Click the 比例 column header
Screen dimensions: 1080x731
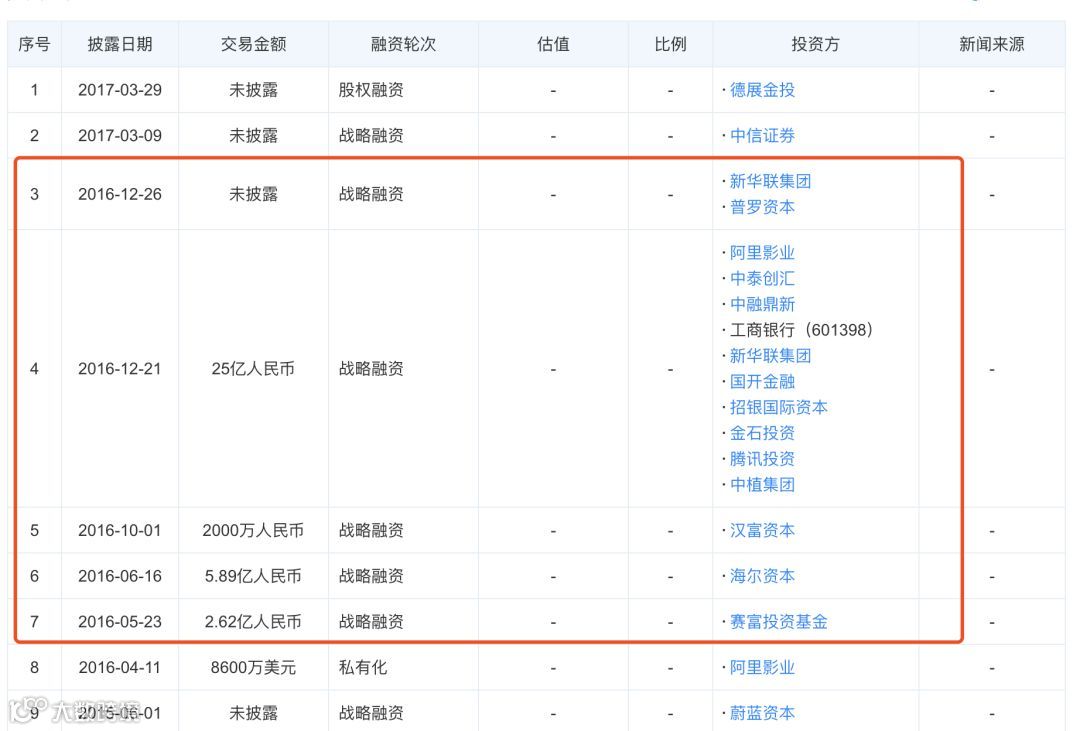[670, 44]
